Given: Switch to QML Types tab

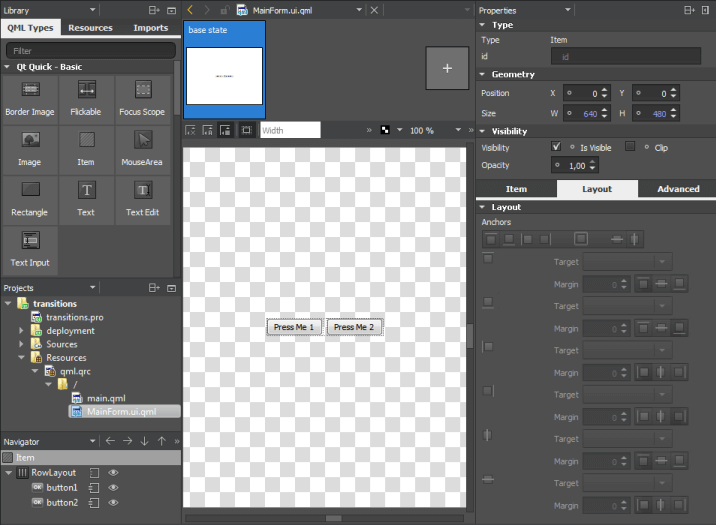Looking at the screenshot, I should [x=31, y=28].
